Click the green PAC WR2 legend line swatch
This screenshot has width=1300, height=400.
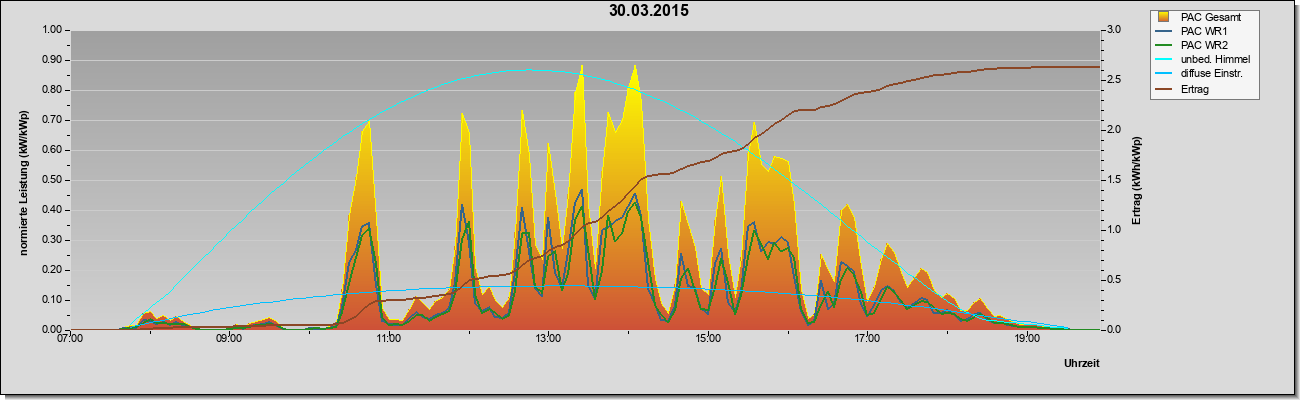tap(1164, 45)
